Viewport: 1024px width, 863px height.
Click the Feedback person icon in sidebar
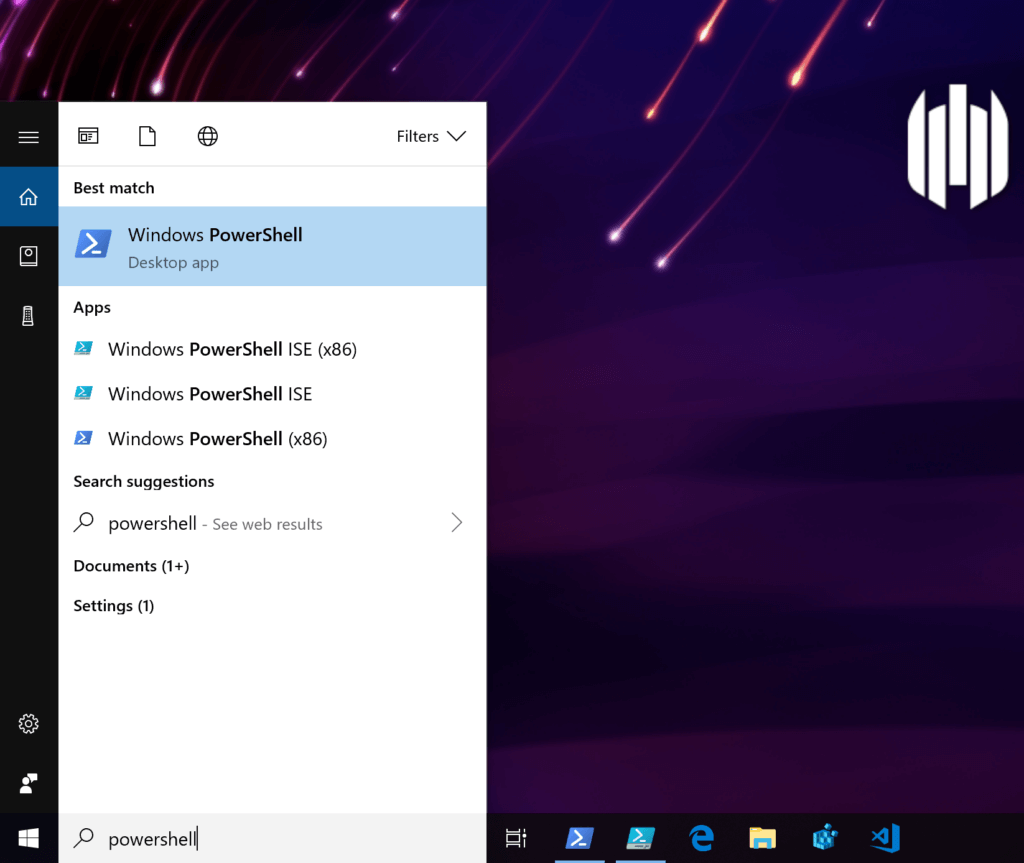28,782
